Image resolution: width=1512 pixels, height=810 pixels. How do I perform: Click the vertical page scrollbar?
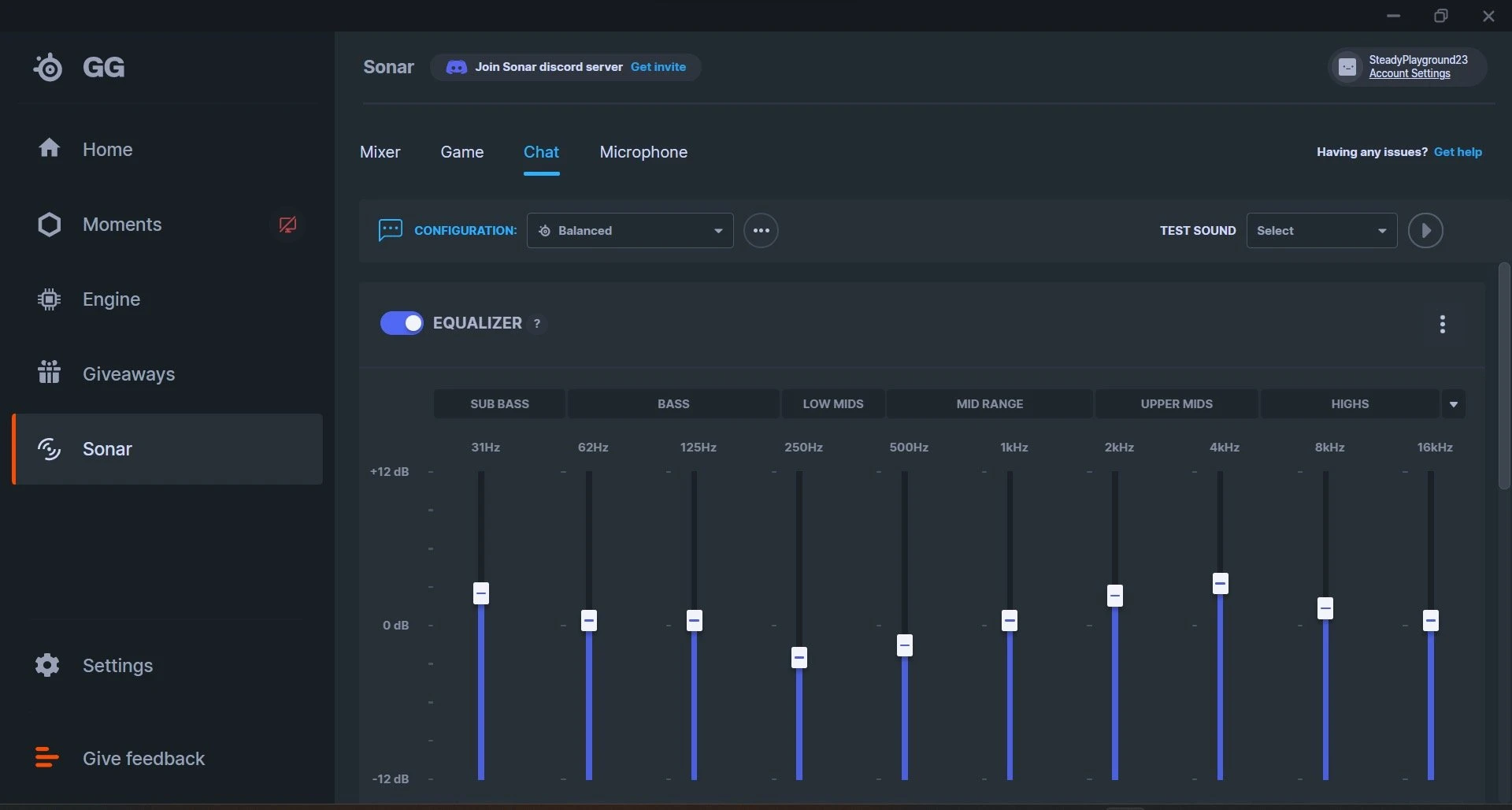point(1503,377)
